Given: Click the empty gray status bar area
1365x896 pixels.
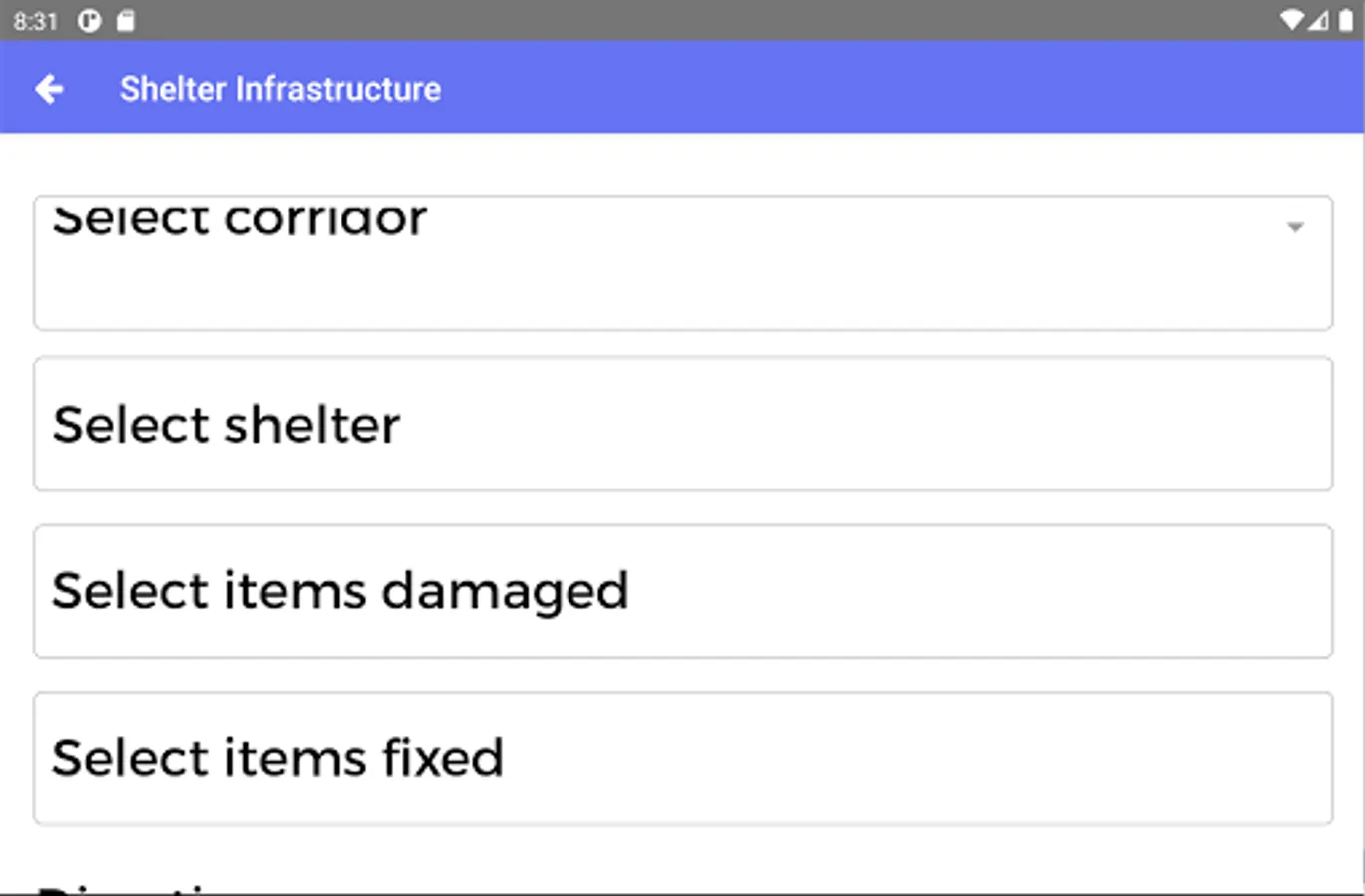Looking at the screenshot, I should (x=697, y=21).
